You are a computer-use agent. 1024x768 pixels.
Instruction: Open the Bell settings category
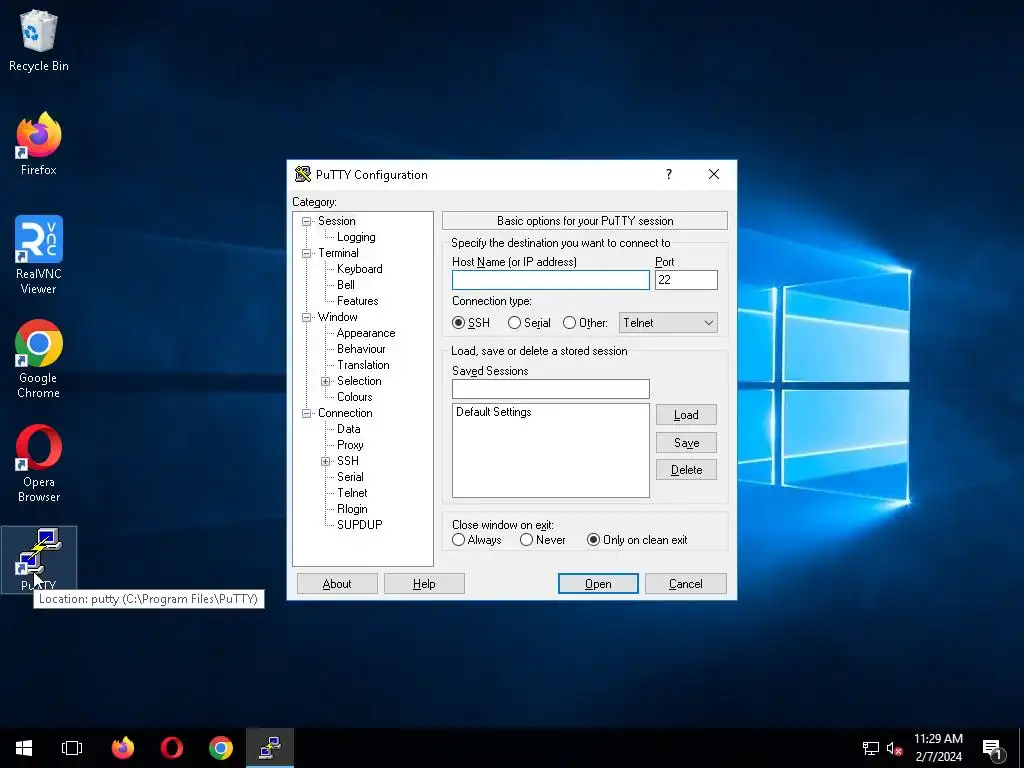tap(345, 285)
